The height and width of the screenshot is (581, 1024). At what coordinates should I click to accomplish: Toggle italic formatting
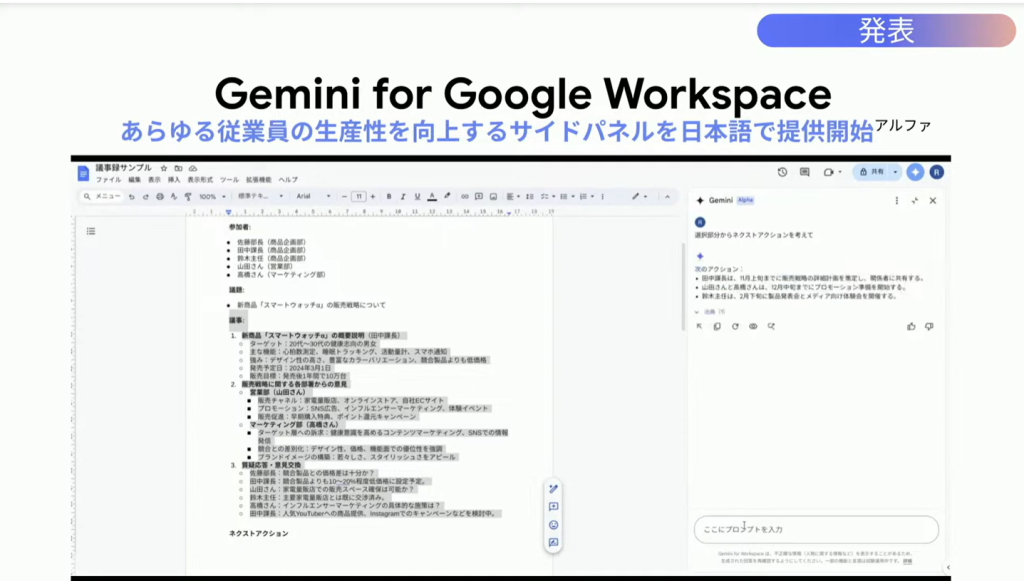(403, 196)
